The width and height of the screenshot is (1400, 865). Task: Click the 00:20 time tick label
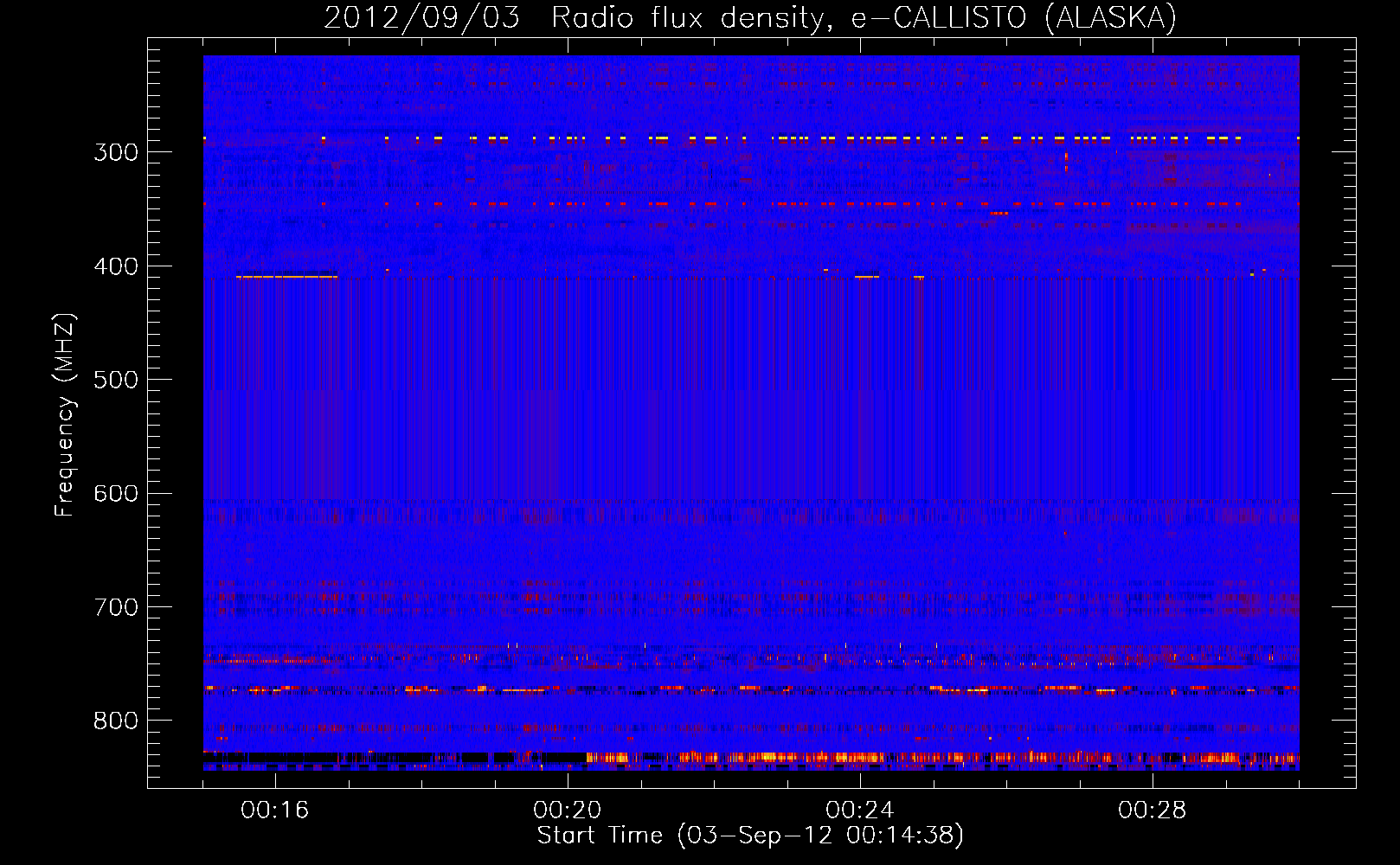point(568,811)
